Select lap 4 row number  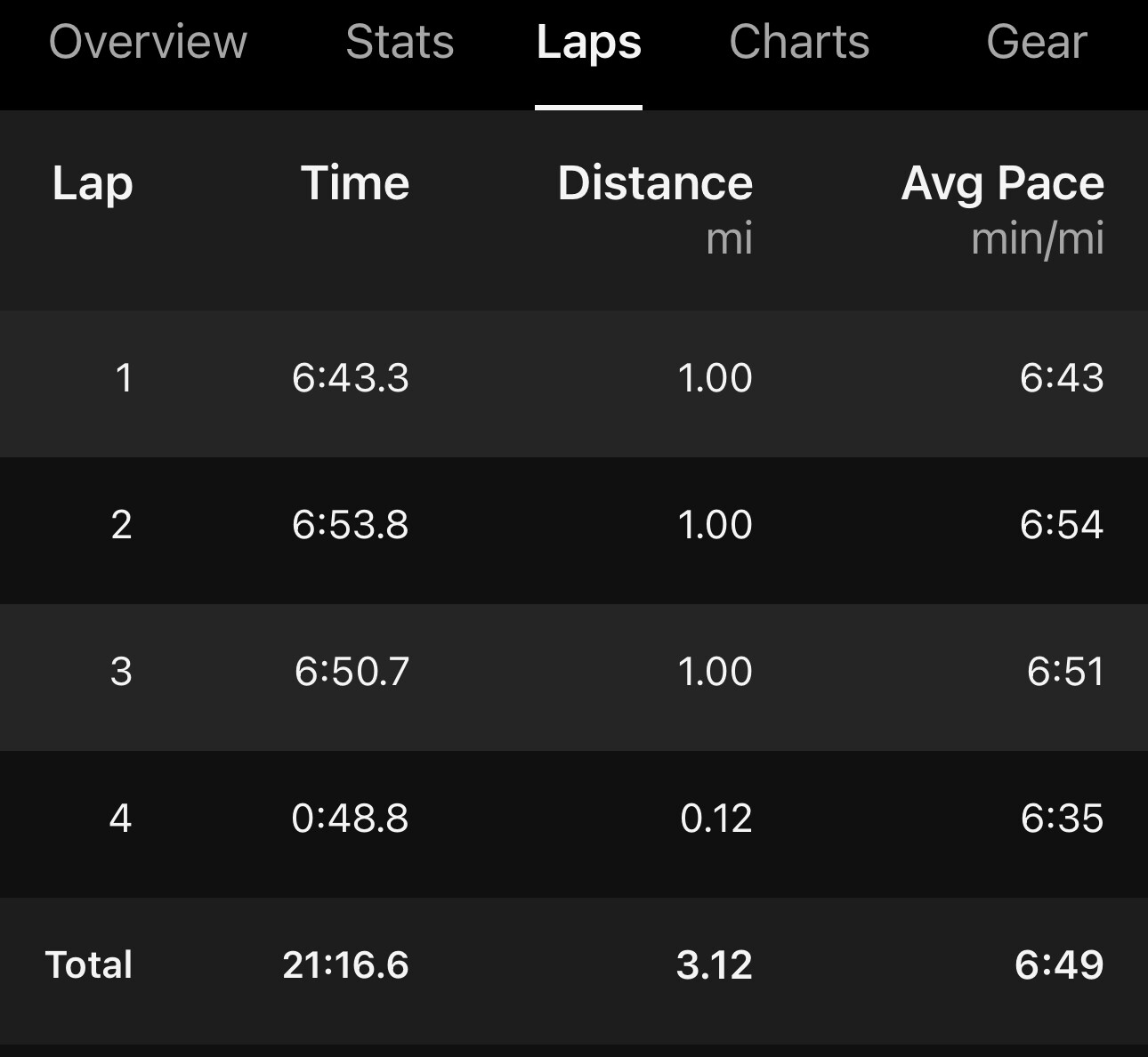[121, 819]
